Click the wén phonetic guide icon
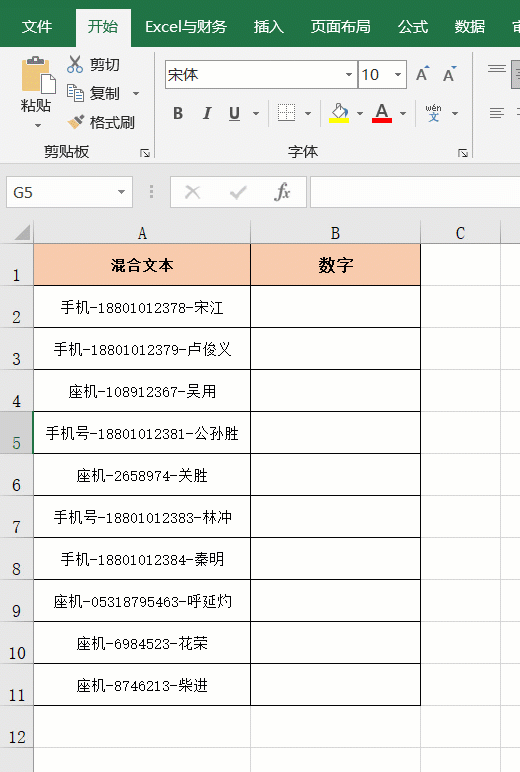The height and width of the screenshot is (772, 520). tap(433, 113)
